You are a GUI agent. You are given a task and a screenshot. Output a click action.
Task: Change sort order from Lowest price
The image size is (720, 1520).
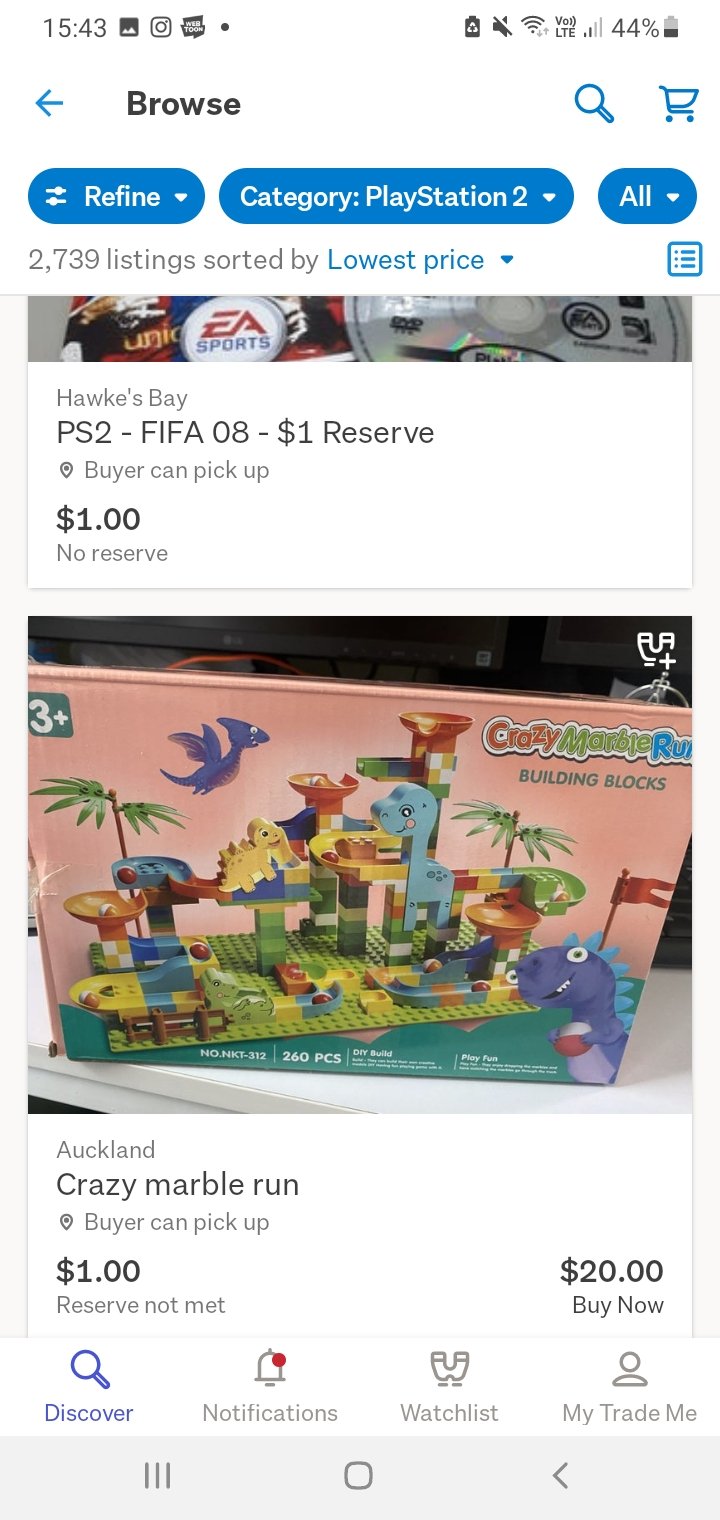tap(421, 260)
